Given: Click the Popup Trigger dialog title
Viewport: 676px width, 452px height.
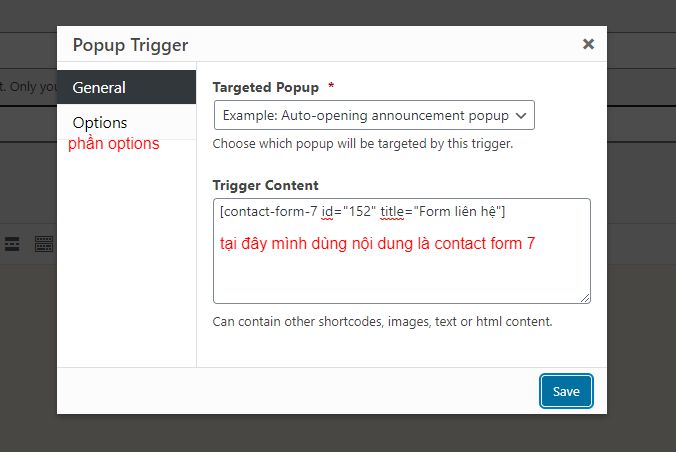Looking at the screenshot, I should (x=130, y=44).
